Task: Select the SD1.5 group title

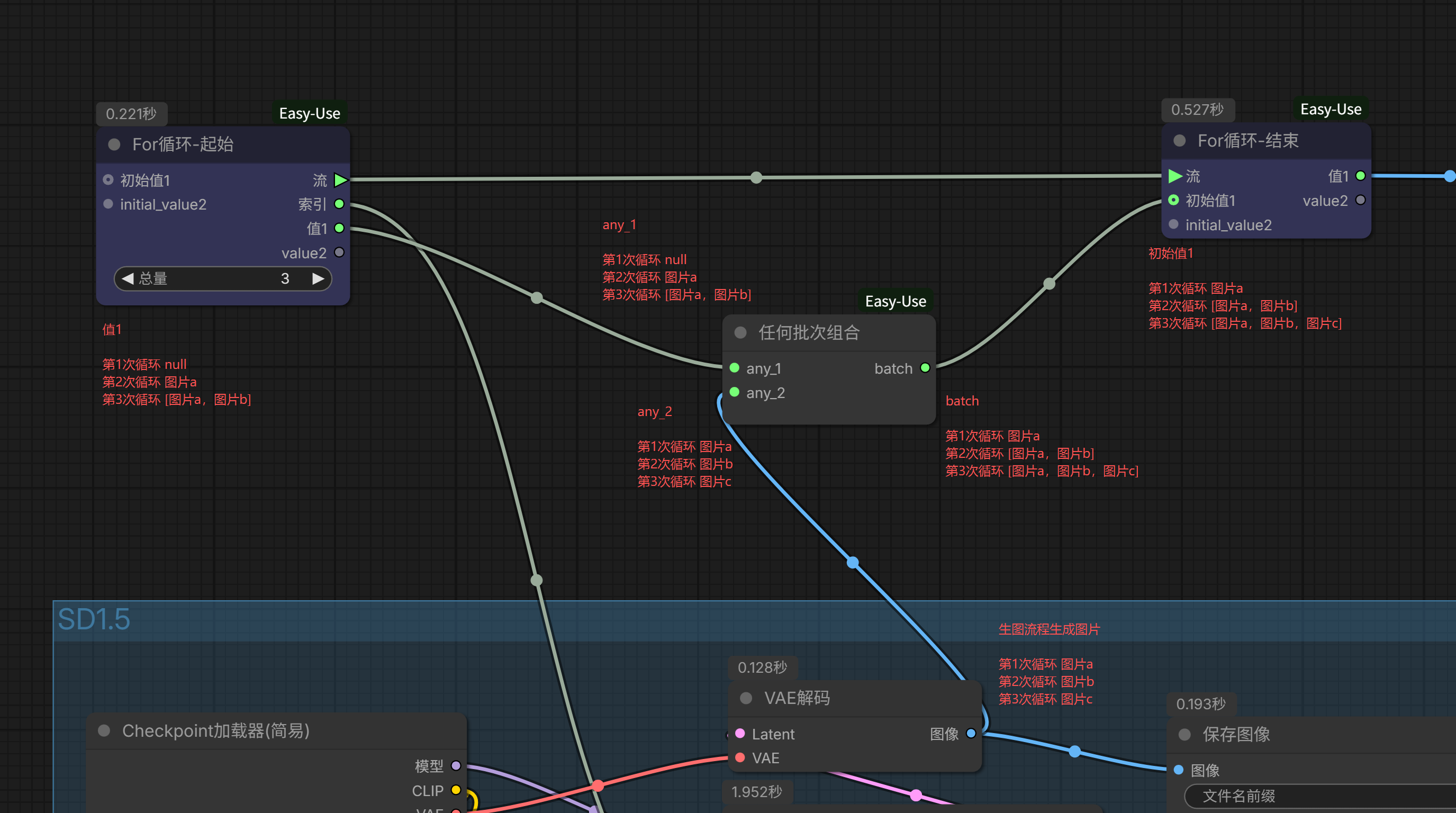Action: pos(94,619)
